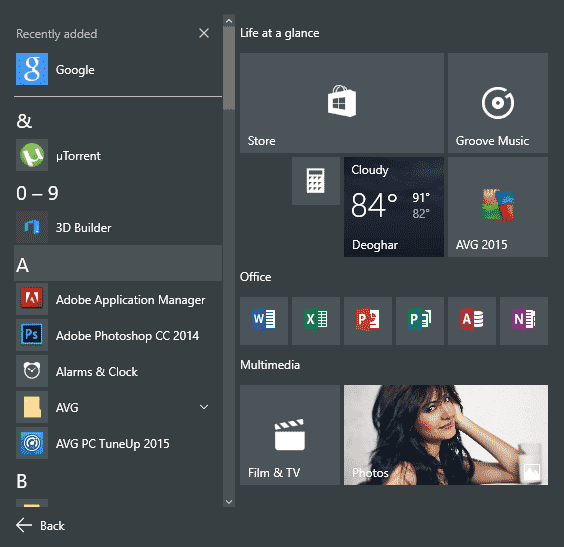Image resolution: width=564 pixels, height=547 pixels.
Task: Open the Photos live tile
Action: pyautogui.click(x=446, y=435)
